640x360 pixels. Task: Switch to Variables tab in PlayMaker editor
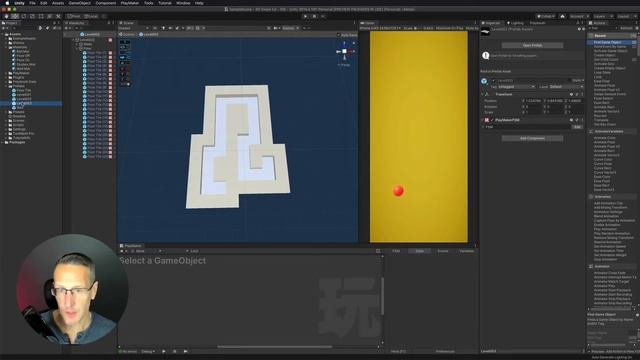pyautogui.click(x=467, y=251)
